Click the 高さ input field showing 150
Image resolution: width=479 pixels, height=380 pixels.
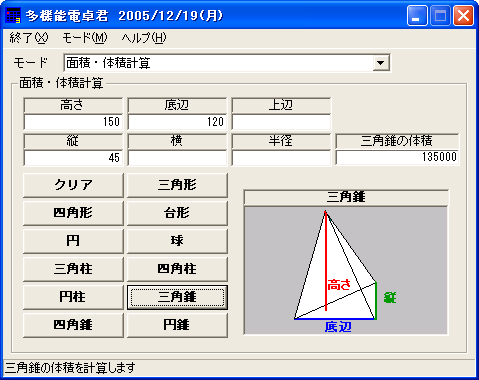pos(73,122)
